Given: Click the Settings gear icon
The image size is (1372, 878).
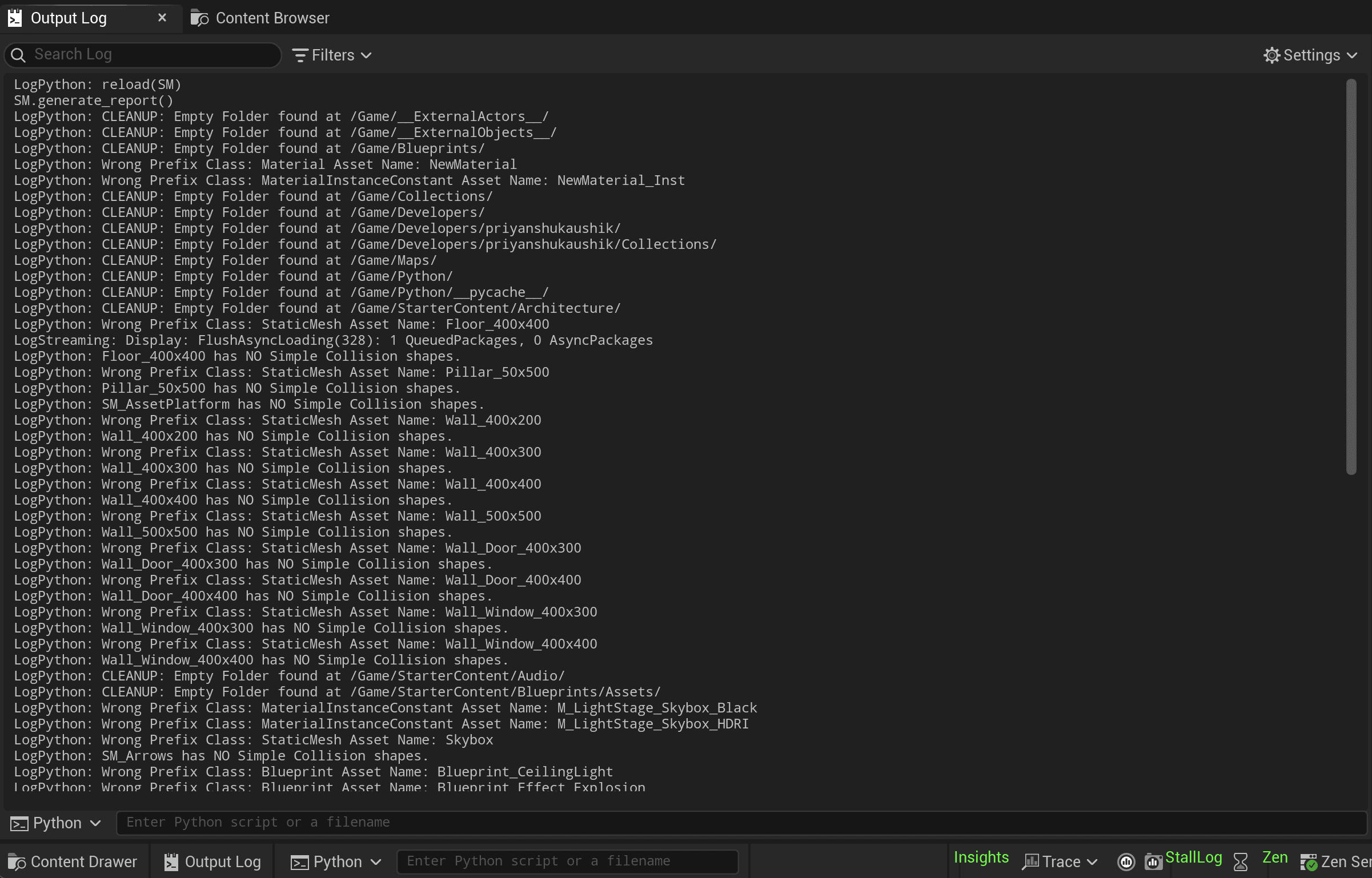Looking at the screenshot, I should pyautogui.click(x=1271, y=55).
